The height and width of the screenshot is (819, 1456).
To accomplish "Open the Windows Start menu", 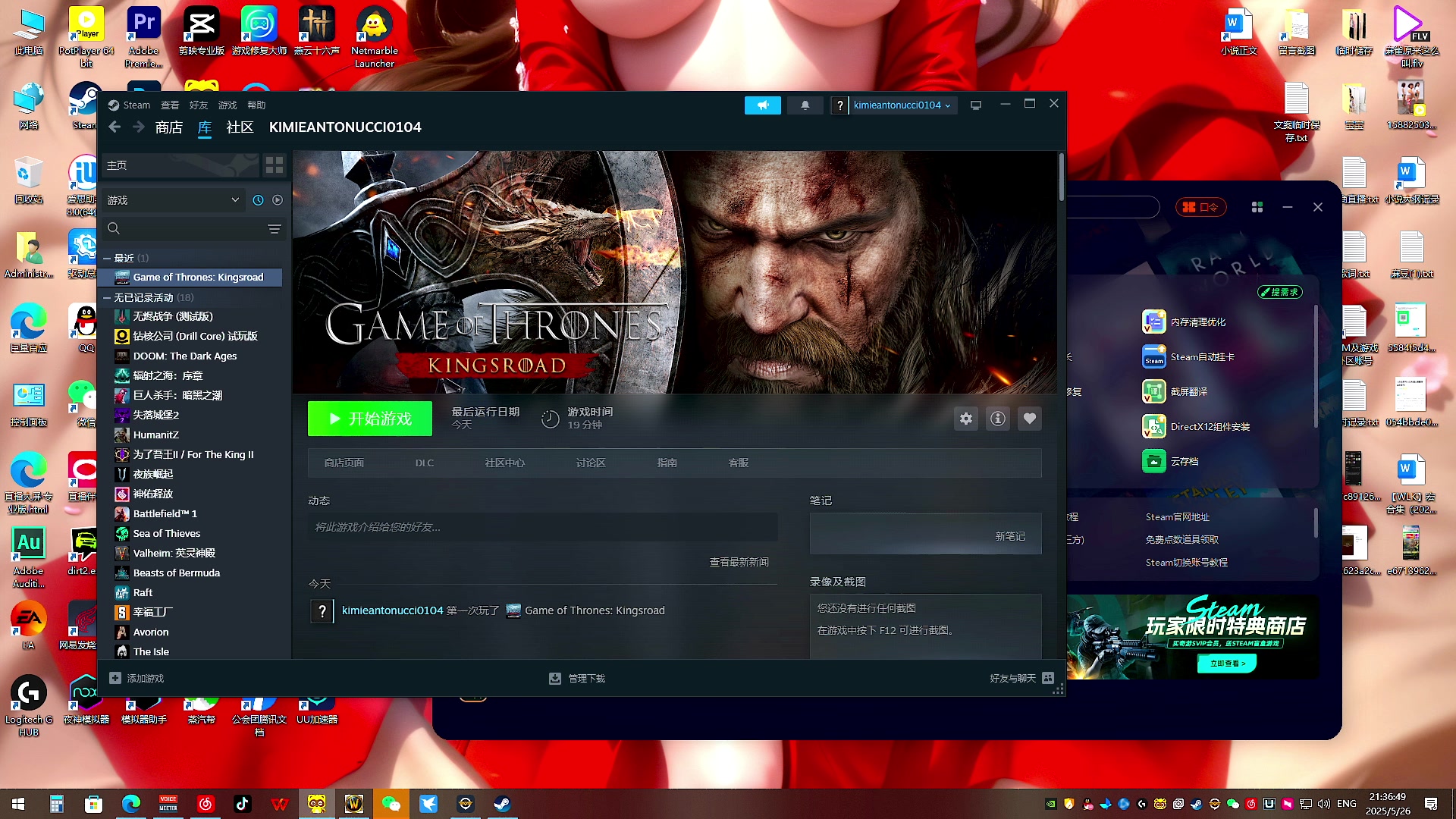I will 18,804.
